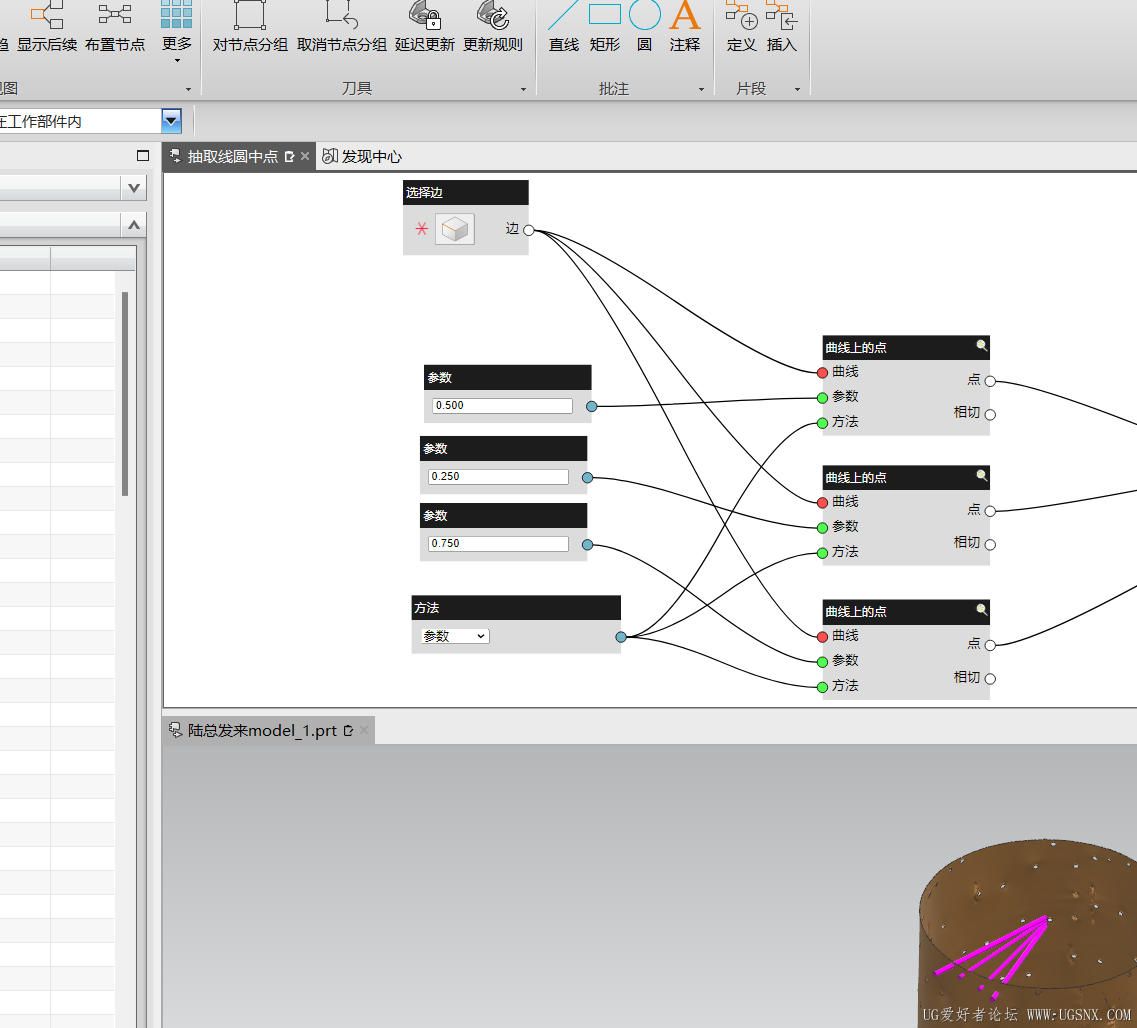Image resolution: width=1137 pixels, height=1028 pixels.
Task: Click the 取消节点分组 ungroup nodes icon
Action: [x=342, y=15]
